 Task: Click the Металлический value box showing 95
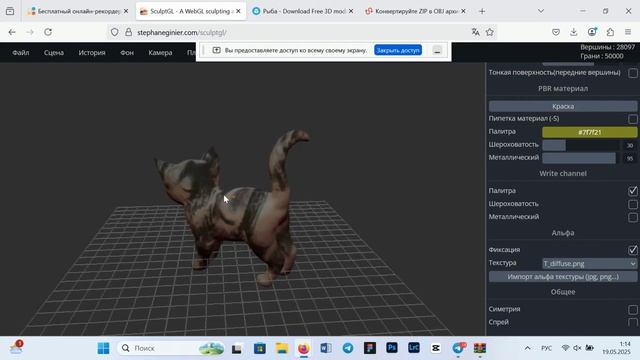click(629, 158)
